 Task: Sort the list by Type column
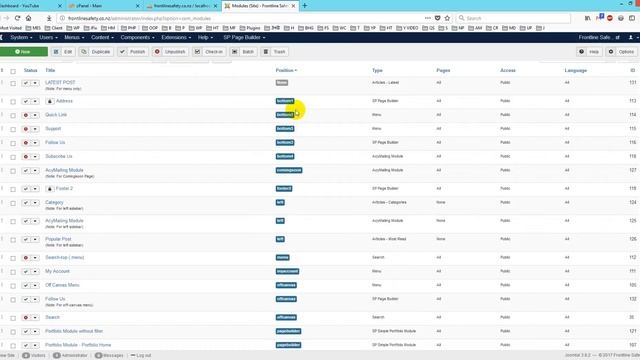377,70
